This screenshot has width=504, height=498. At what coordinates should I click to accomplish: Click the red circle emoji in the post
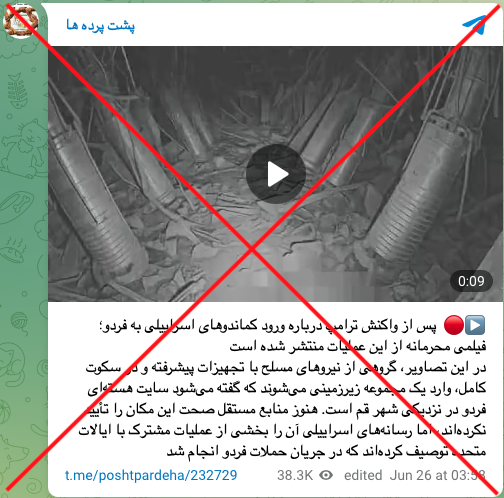pos(454,325)
